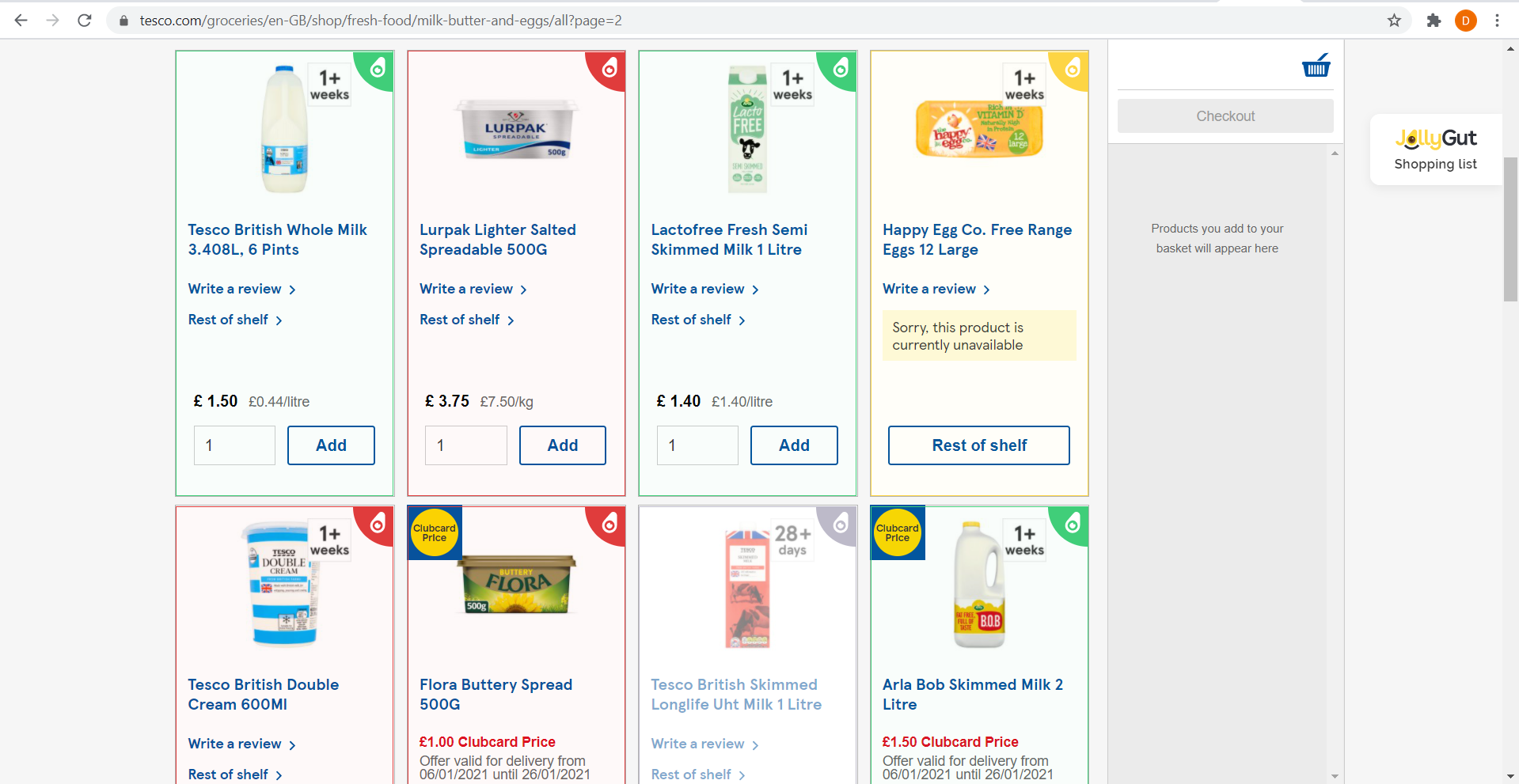Click the yellow JollyGut badge on Happy Egg
The width and height of the screenshot is (1519, 784).
coord(1072,68)
